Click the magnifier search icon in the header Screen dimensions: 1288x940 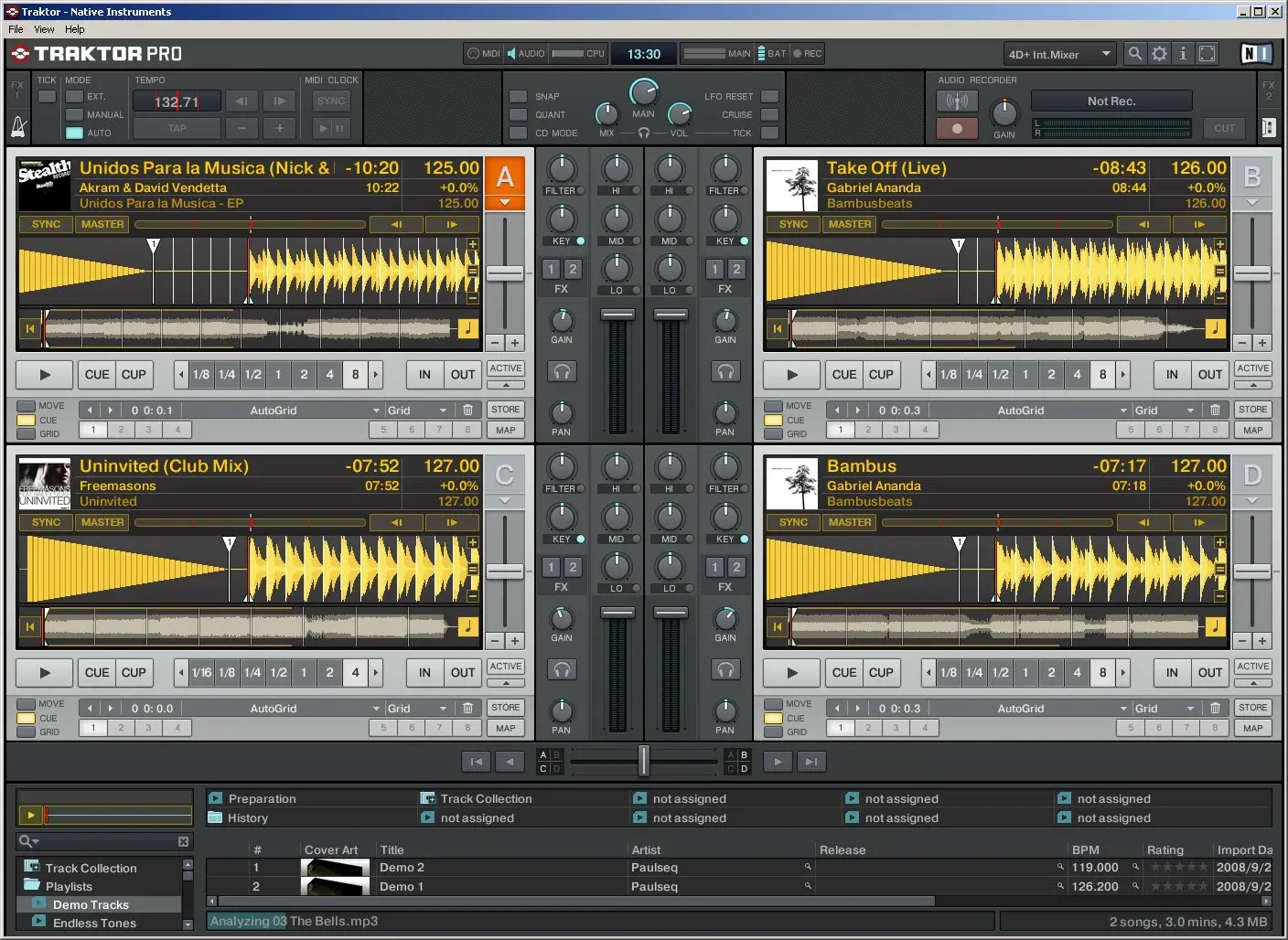(x=1134, y=53)
